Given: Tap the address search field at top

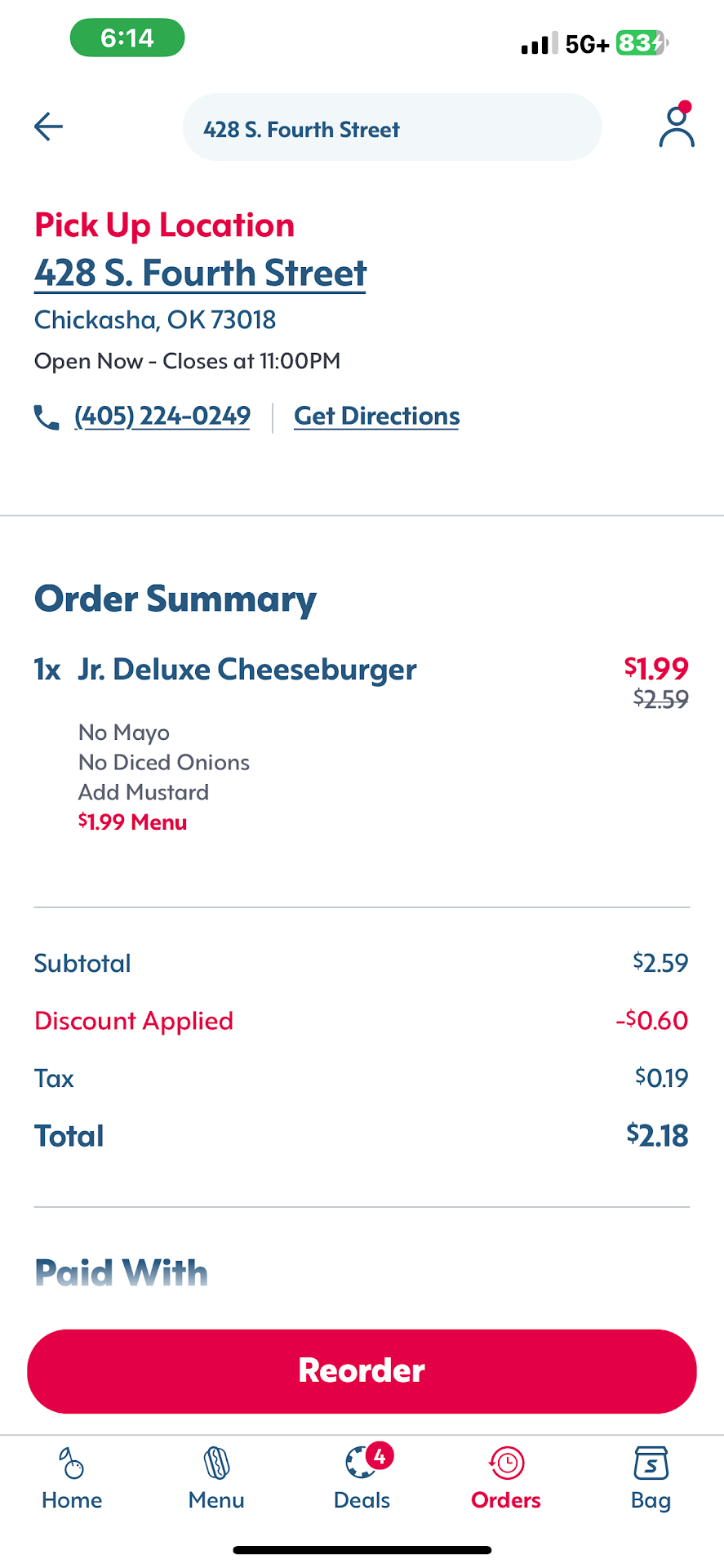Looking at the screenshot, I should (392, 128).
